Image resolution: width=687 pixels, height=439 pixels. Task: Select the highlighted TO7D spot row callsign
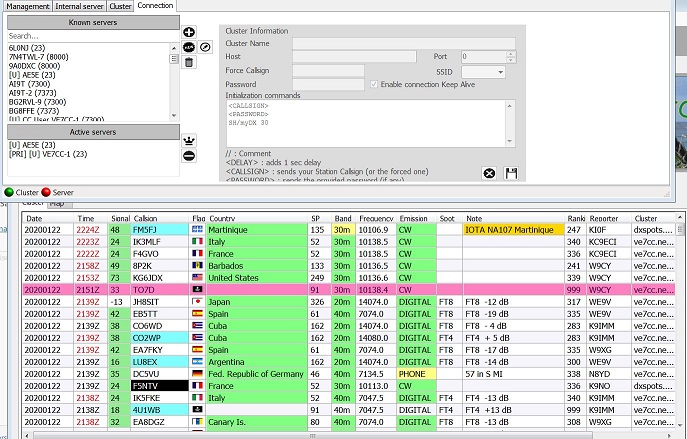[160, 290]
